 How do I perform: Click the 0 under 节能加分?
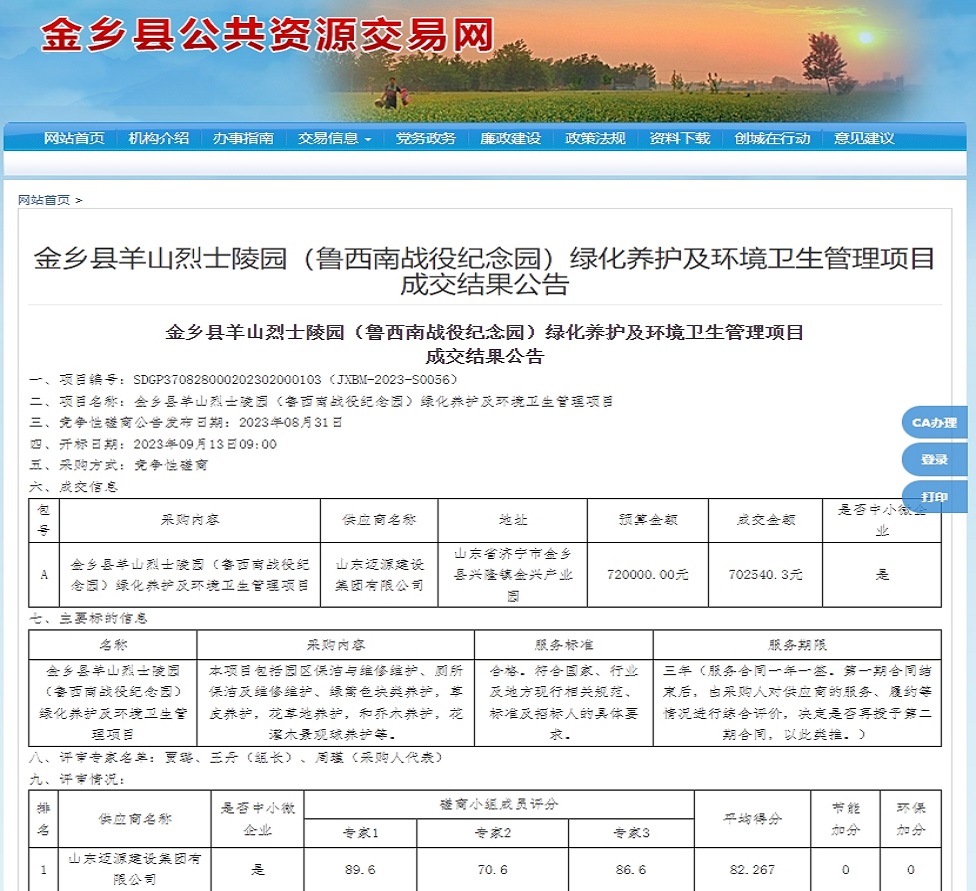846,870
